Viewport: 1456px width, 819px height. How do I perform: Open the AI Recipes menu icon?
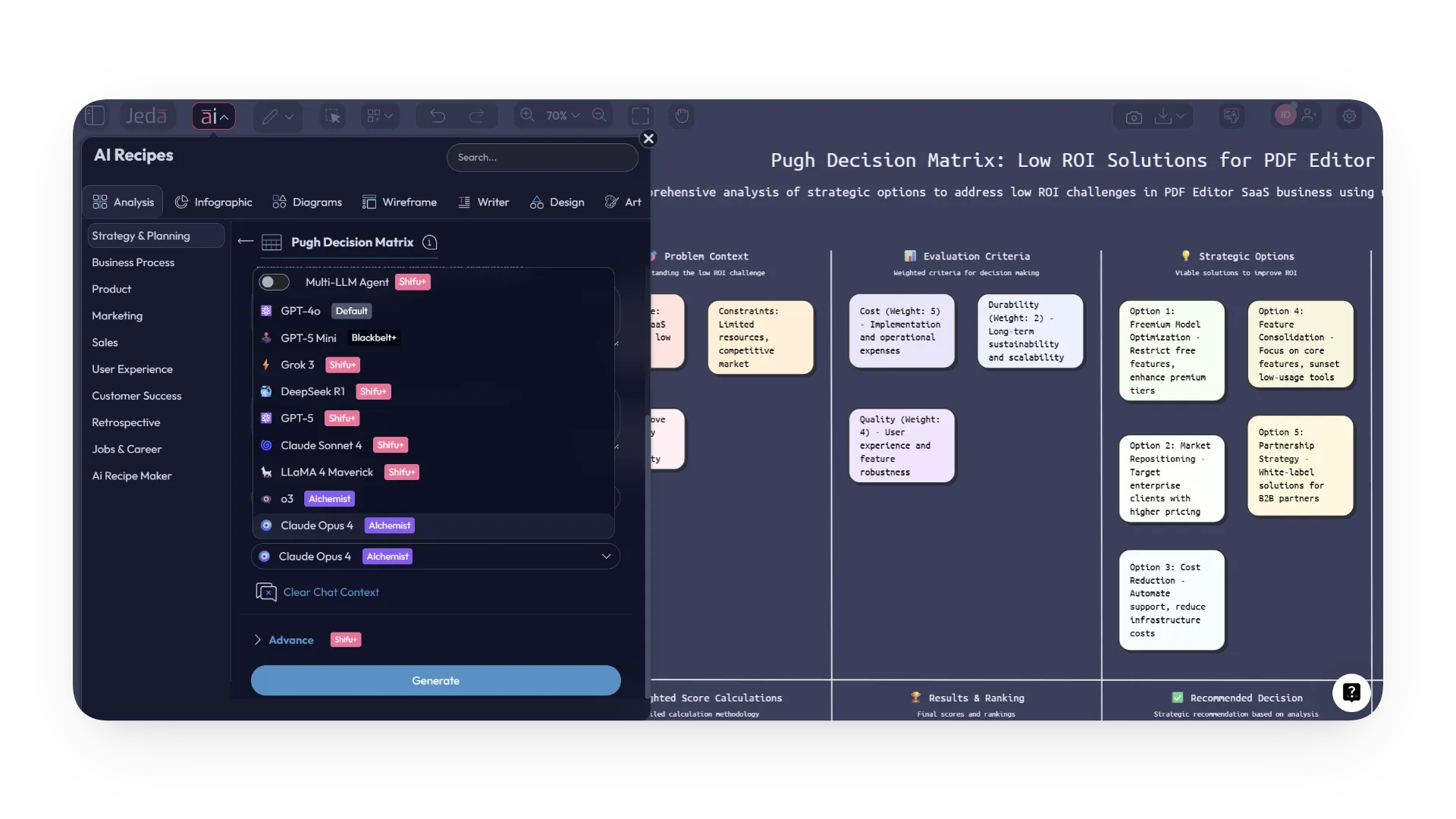212,115
